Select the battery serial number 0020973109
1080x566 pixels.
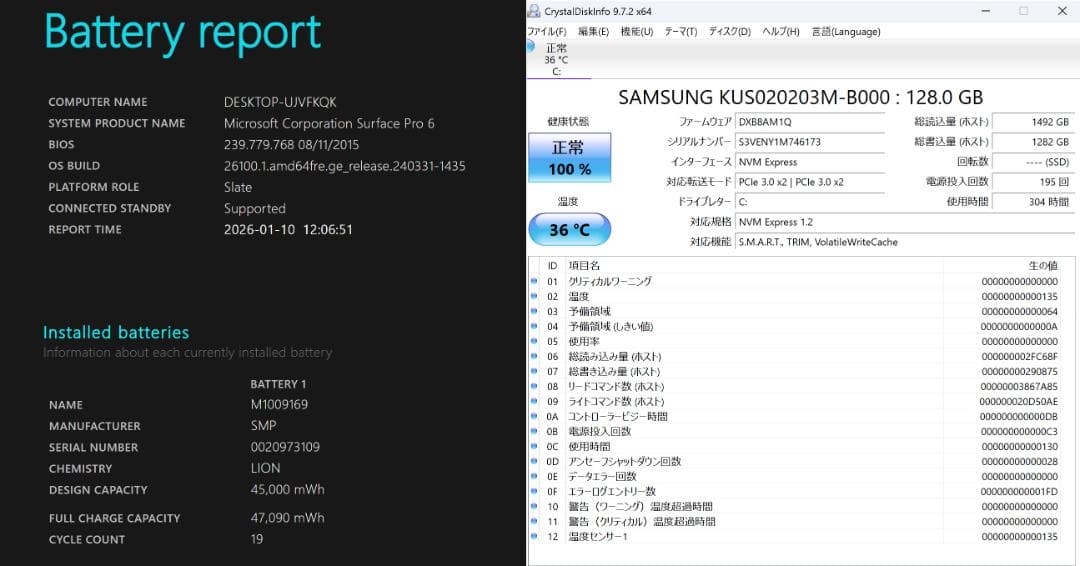(x=285, y=447)
